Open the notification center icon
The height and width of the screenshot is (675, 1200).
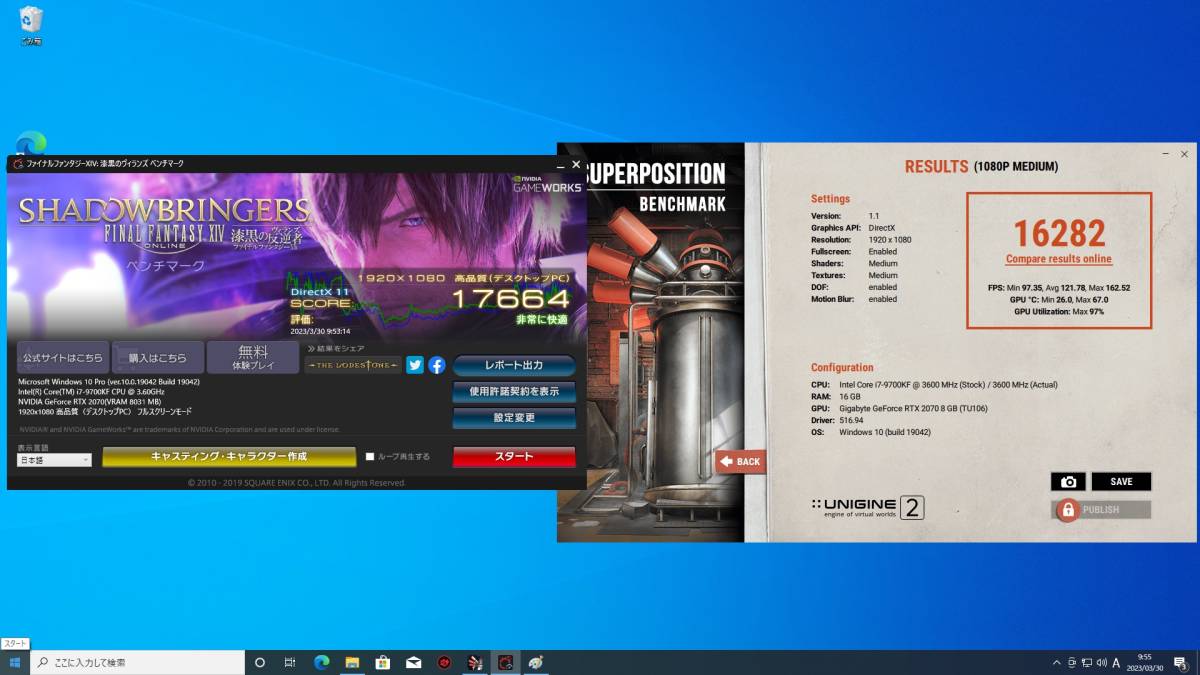(1181, 662)
